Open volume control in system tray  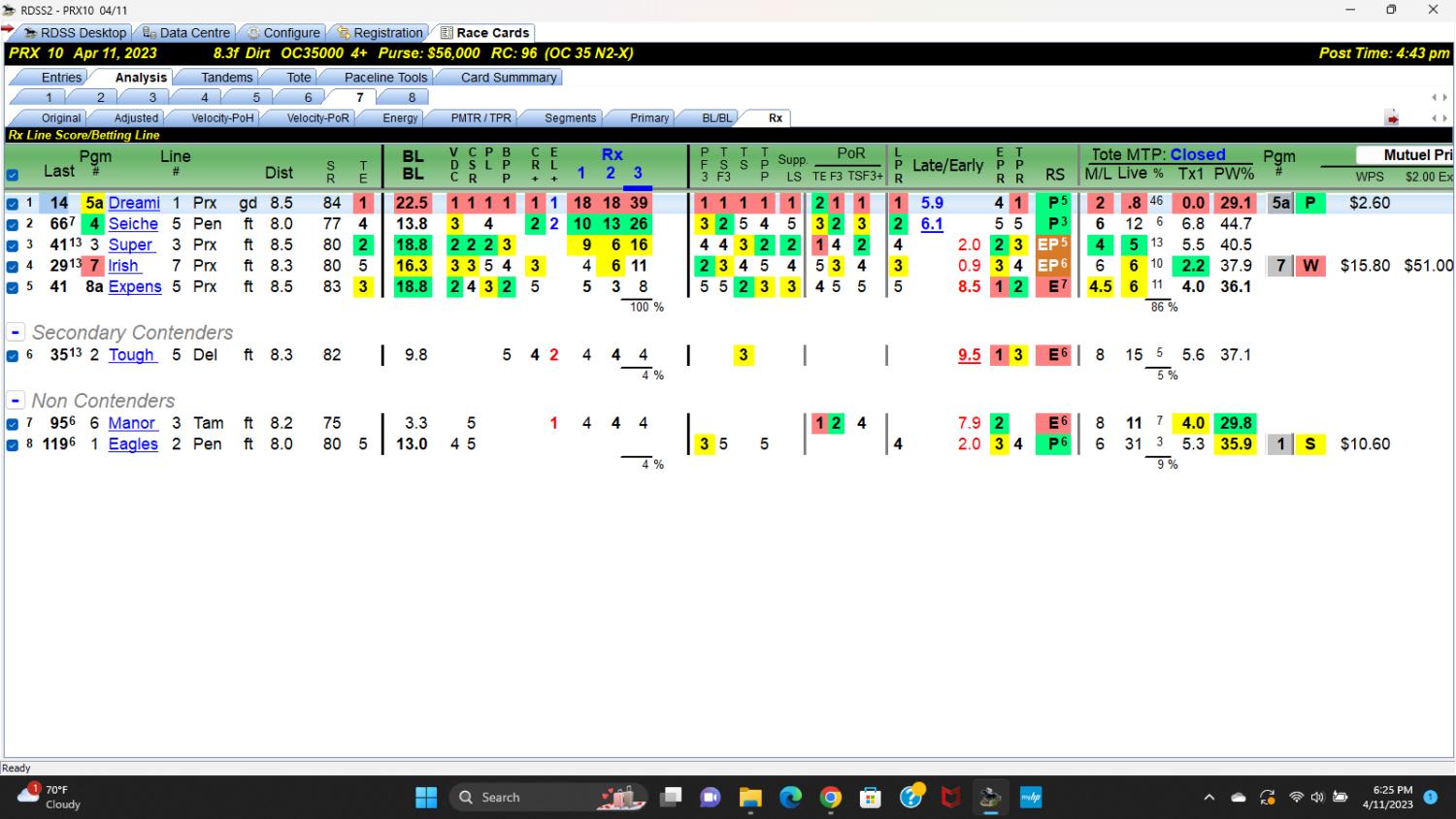[1317, 798]
